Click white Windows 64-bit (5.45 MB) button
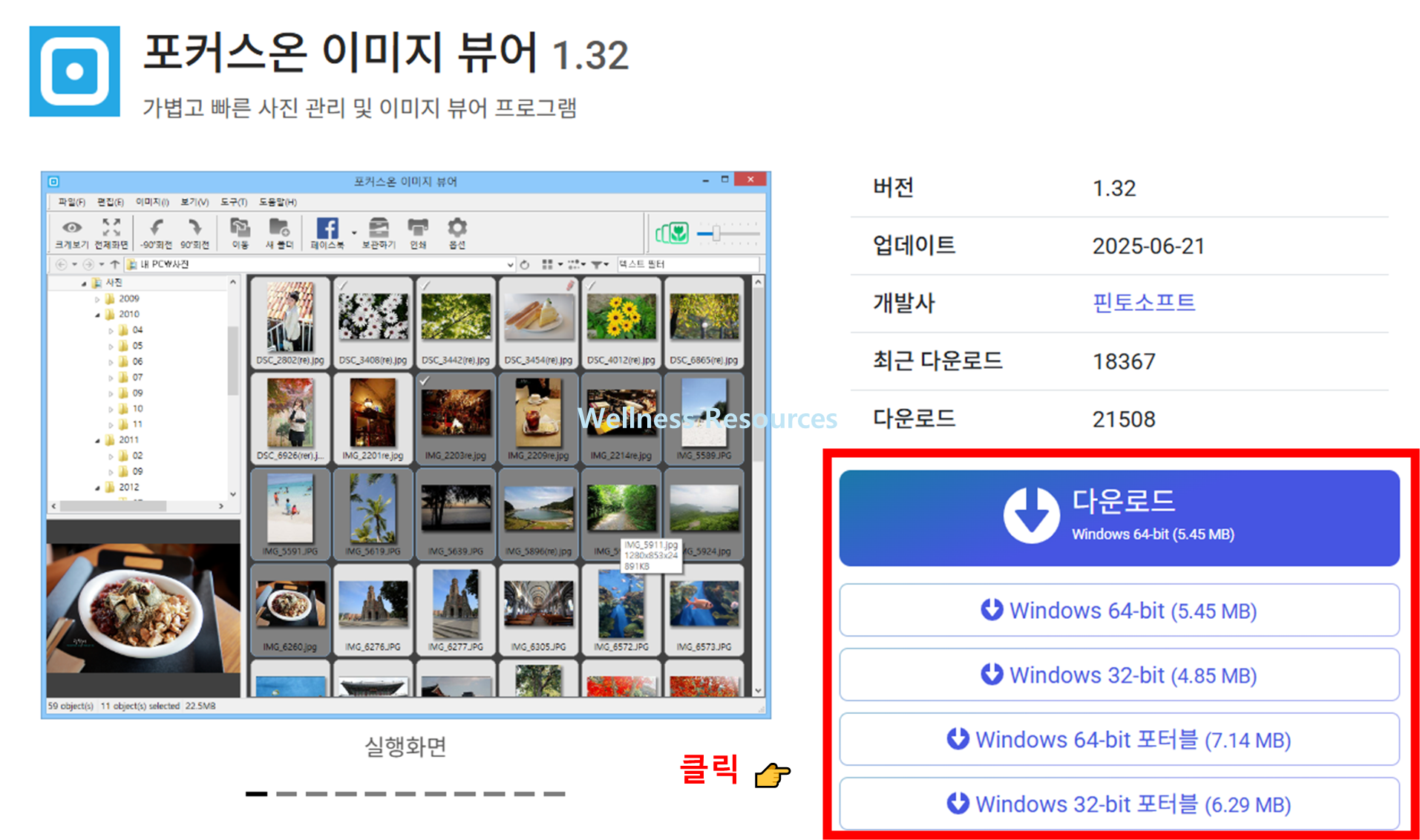This screenshot has height=840, width=1420. coord(1119,610)
